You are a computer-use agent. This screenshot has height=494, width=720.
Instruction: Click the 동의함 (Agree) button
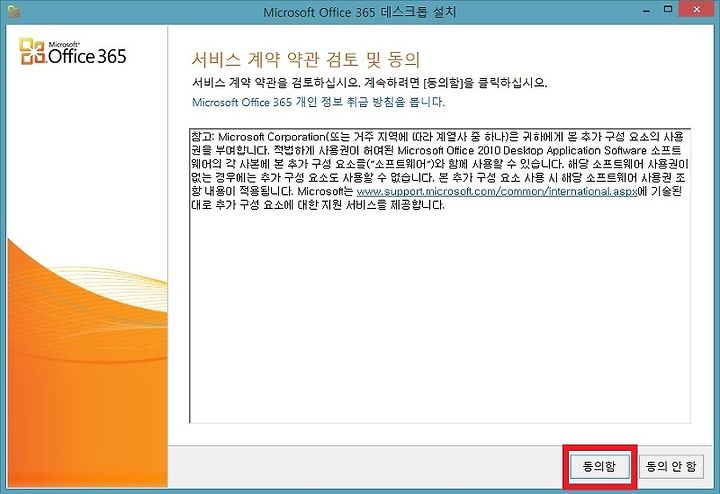pos(600,466)
